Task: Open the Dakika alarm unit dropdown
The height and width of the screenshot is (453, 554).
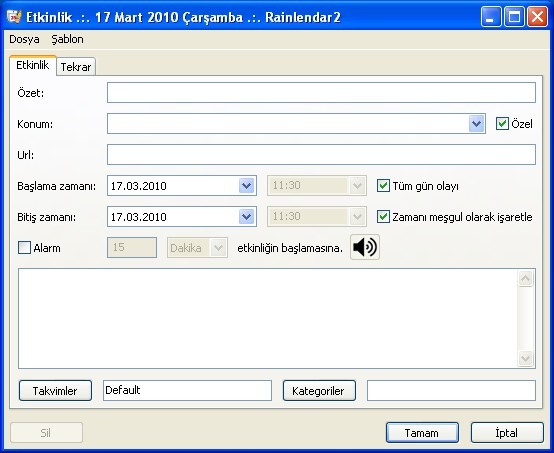Action: coord(218,248)
